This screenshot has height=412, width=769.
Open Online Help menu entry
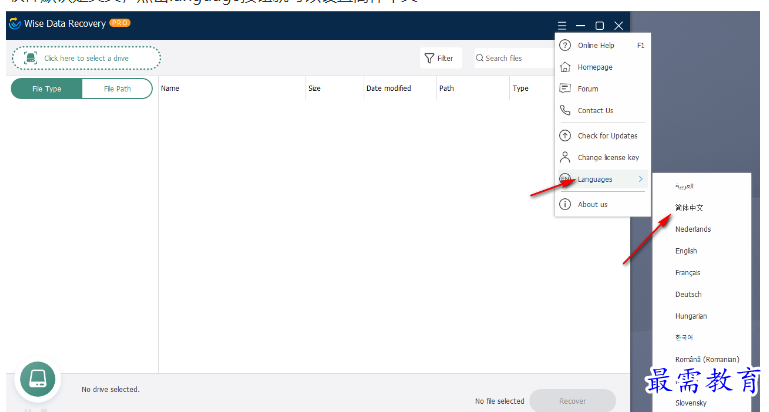coord(602,45)
